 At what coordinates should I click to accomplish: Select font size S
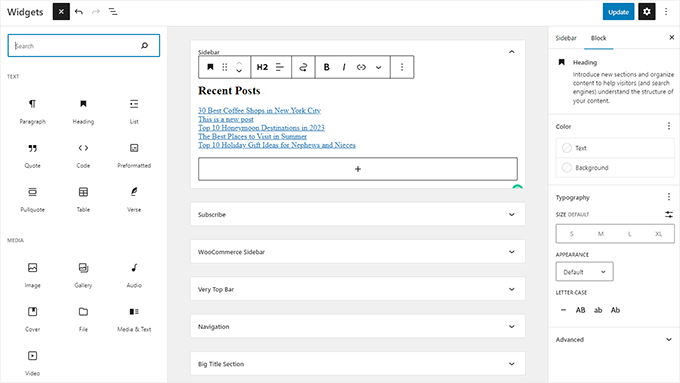[x=572, y=234]
